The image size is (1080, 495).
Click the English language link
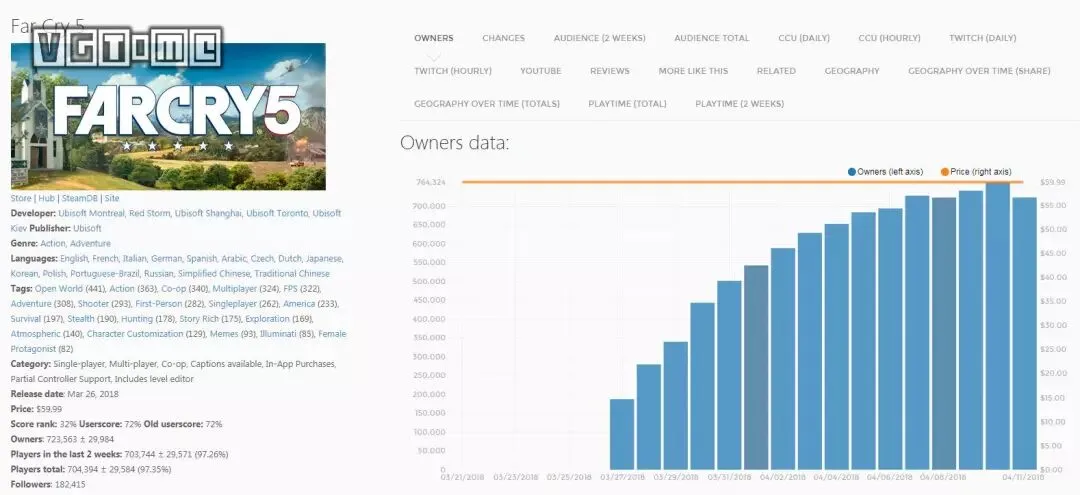[x=74, y=259]
